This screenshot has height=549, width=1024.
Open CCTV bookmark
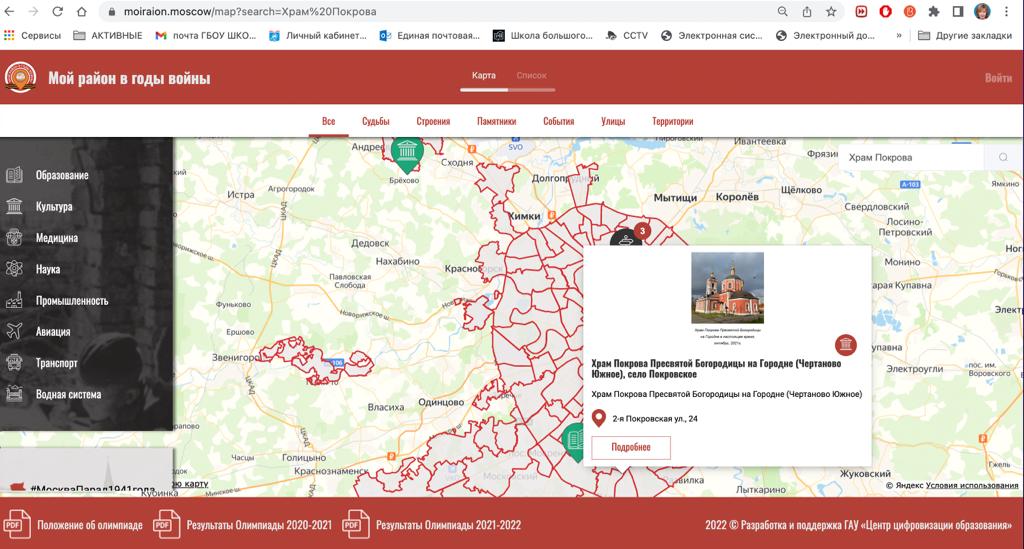click(627, 35)
